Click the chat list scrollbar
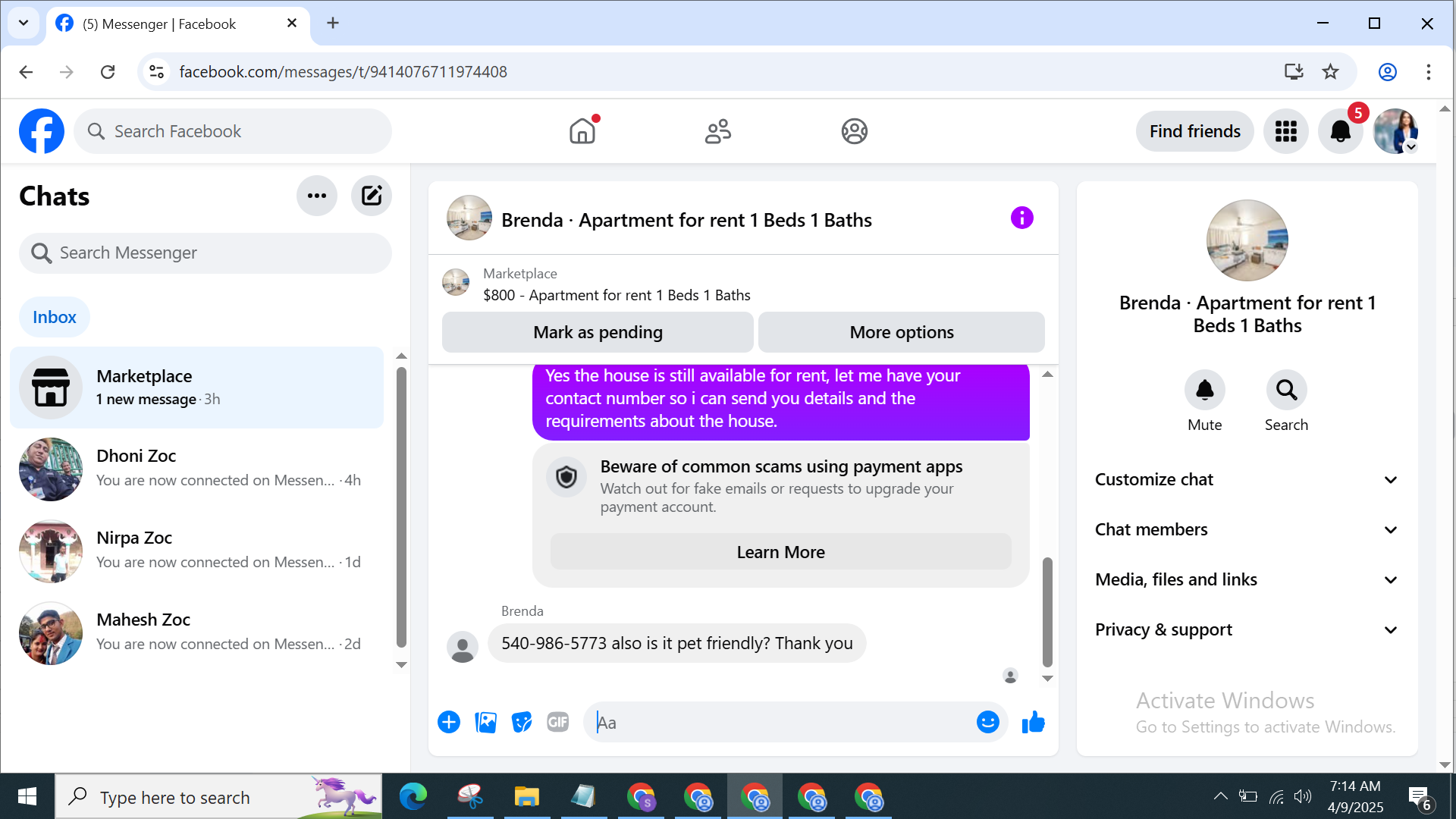Viewport: 1456px width, 819px height. 401,507
